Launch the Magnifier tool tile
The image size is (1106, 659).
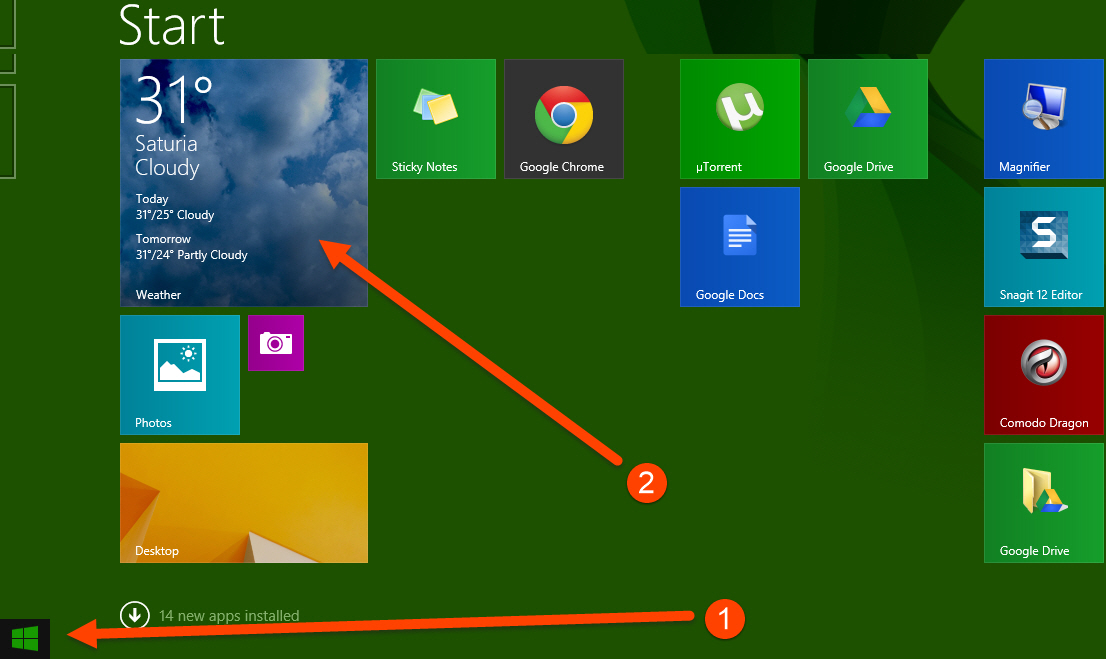[1043, 118]
